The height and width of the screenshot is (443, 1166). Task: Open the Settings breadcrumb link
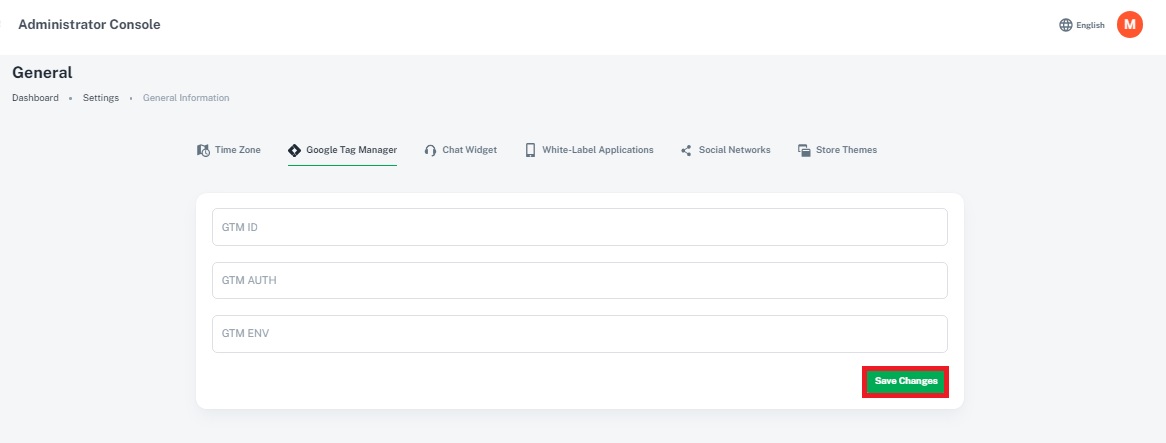(101, 98)
